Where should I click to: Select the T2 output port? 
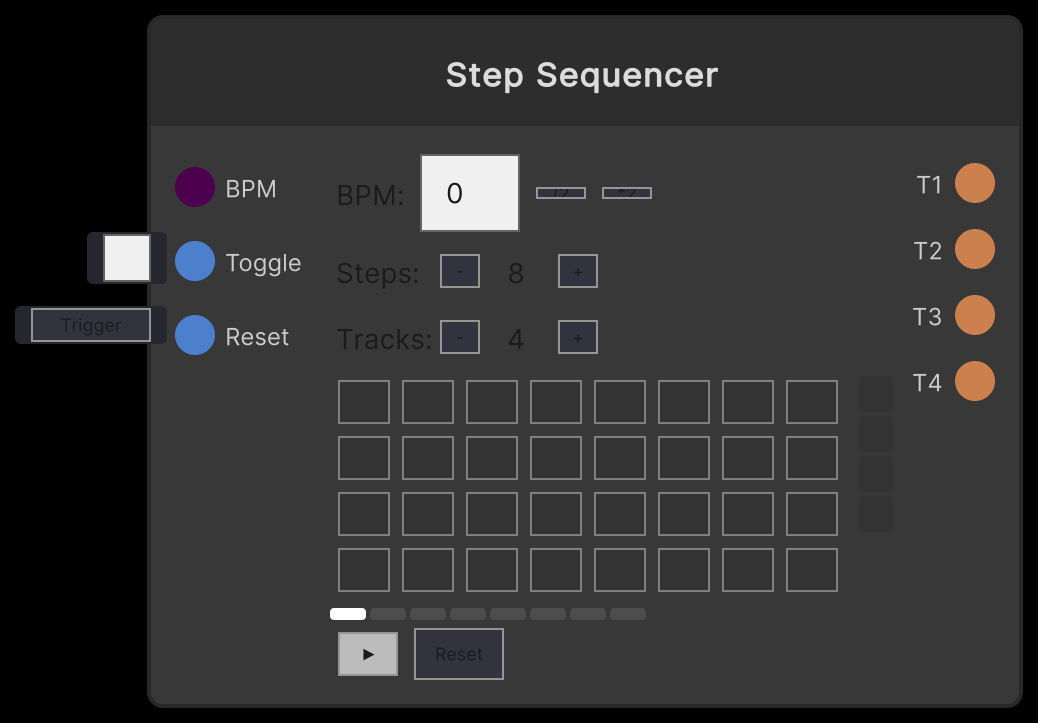click(974, 249)
